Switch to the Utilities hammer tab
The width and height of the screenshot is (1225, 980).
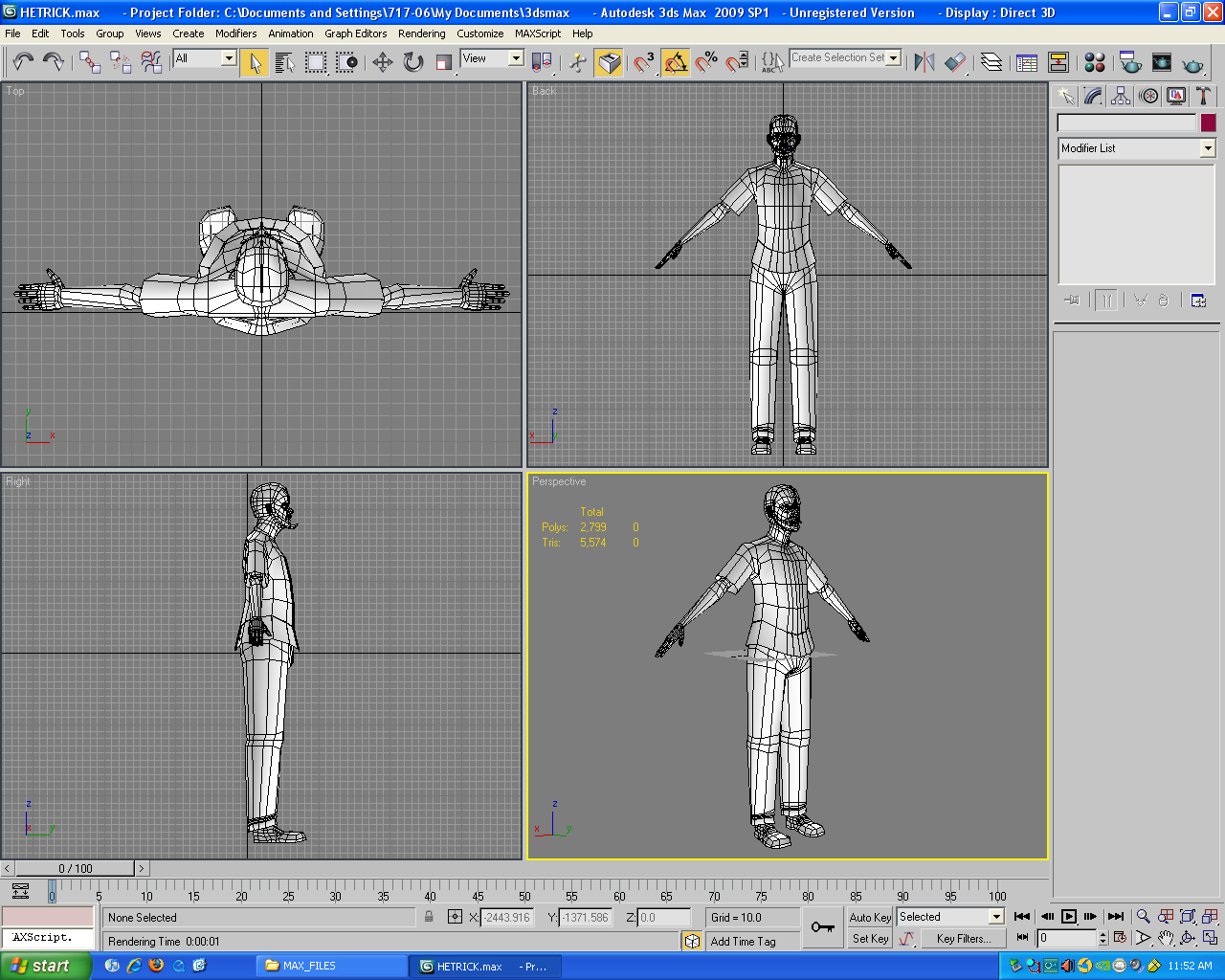(x=1203, y=96)
